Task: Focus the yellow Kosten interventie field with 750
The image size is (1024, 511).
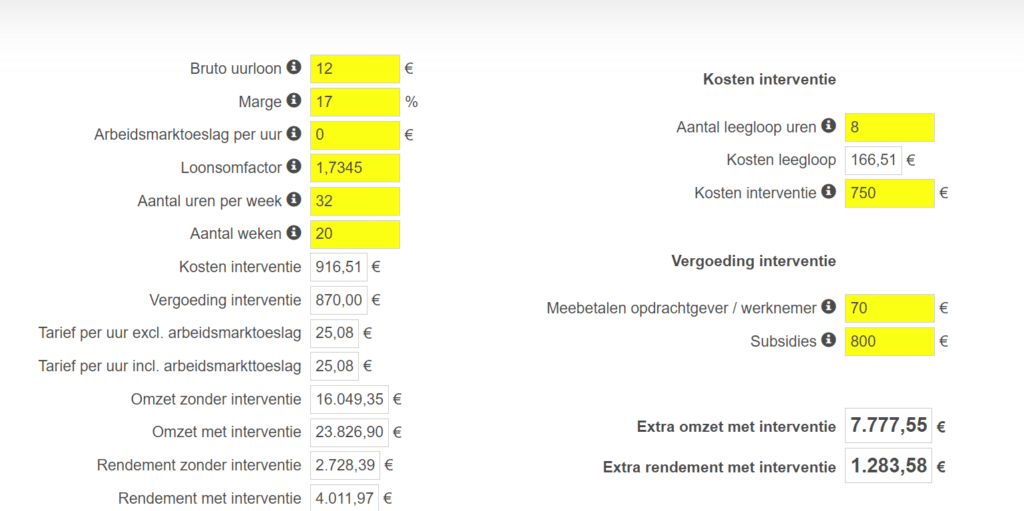Action: (889, 193)
